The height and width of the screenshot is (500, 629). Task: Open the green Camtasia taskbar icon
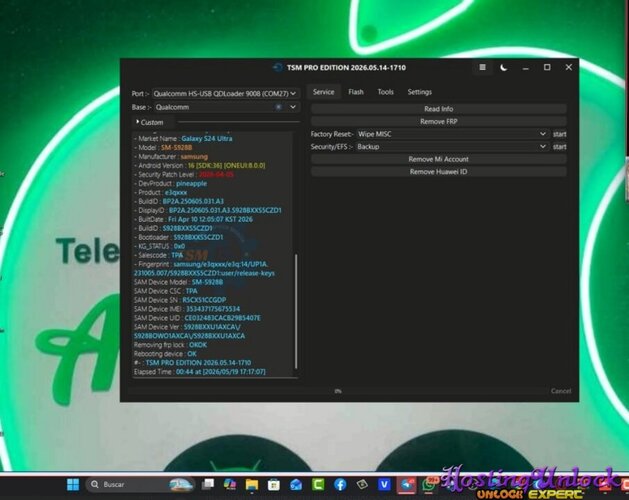pyautogui.click(x=318, y=484)
